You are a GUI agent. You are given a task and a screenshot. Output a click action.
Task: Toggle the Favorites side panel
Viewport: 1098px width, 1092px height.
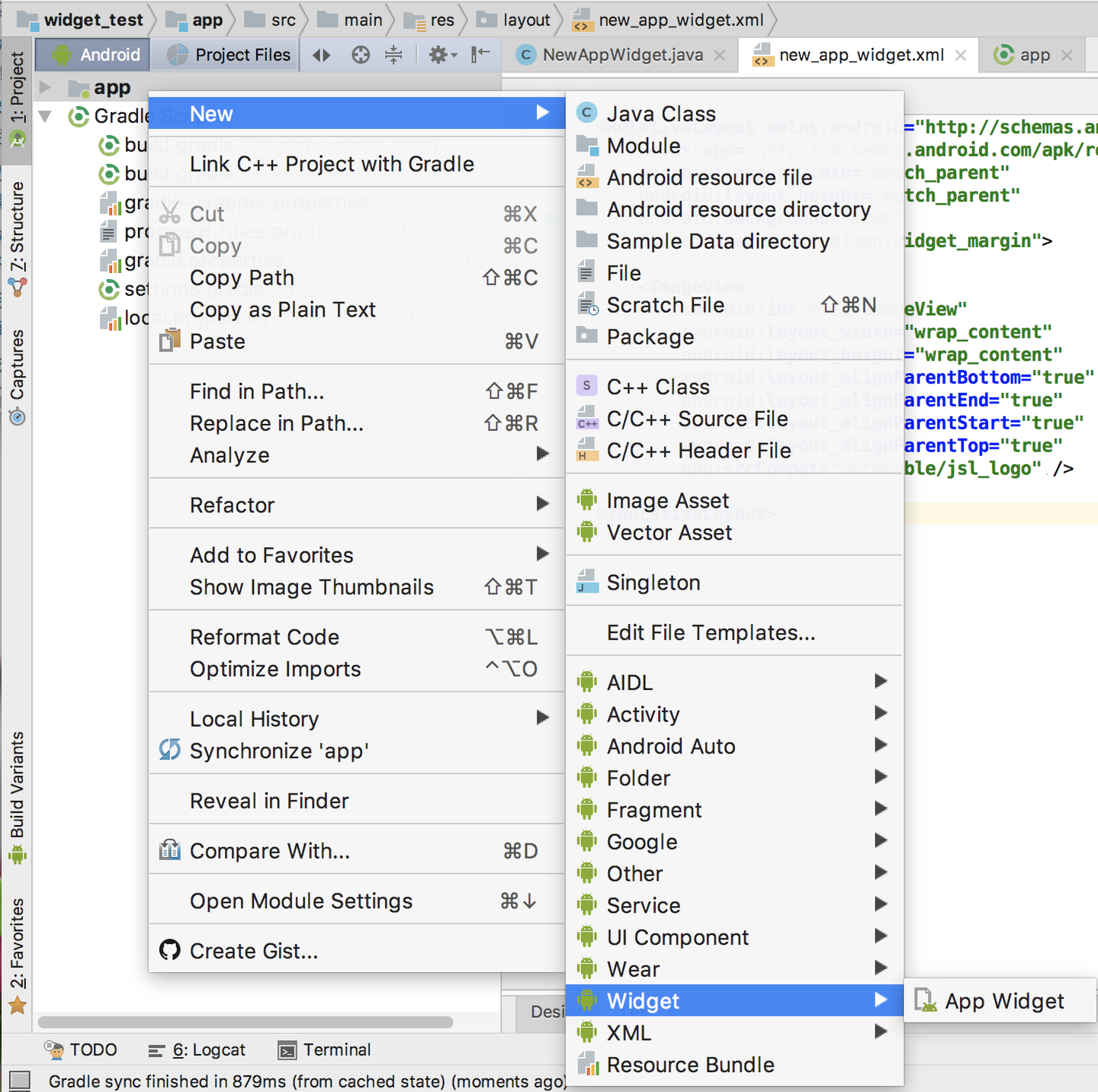[x=17, y=956]
